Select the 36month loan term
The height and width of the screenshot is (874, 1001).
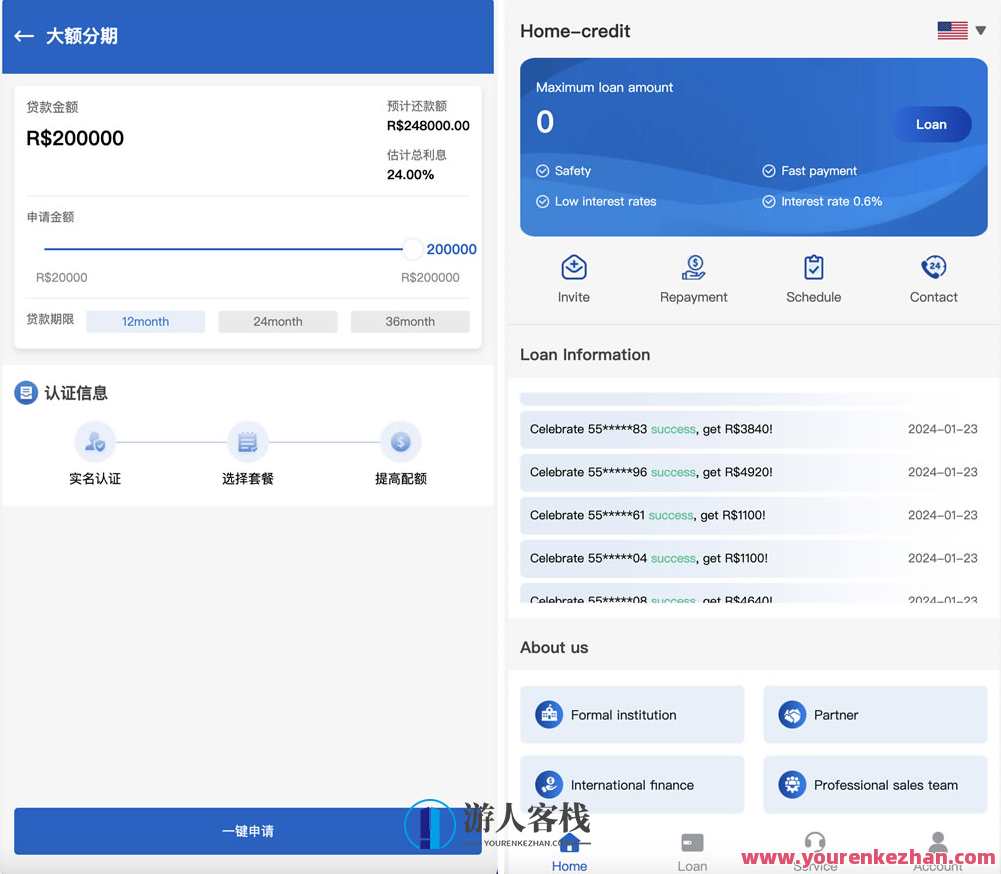[409, 321]
